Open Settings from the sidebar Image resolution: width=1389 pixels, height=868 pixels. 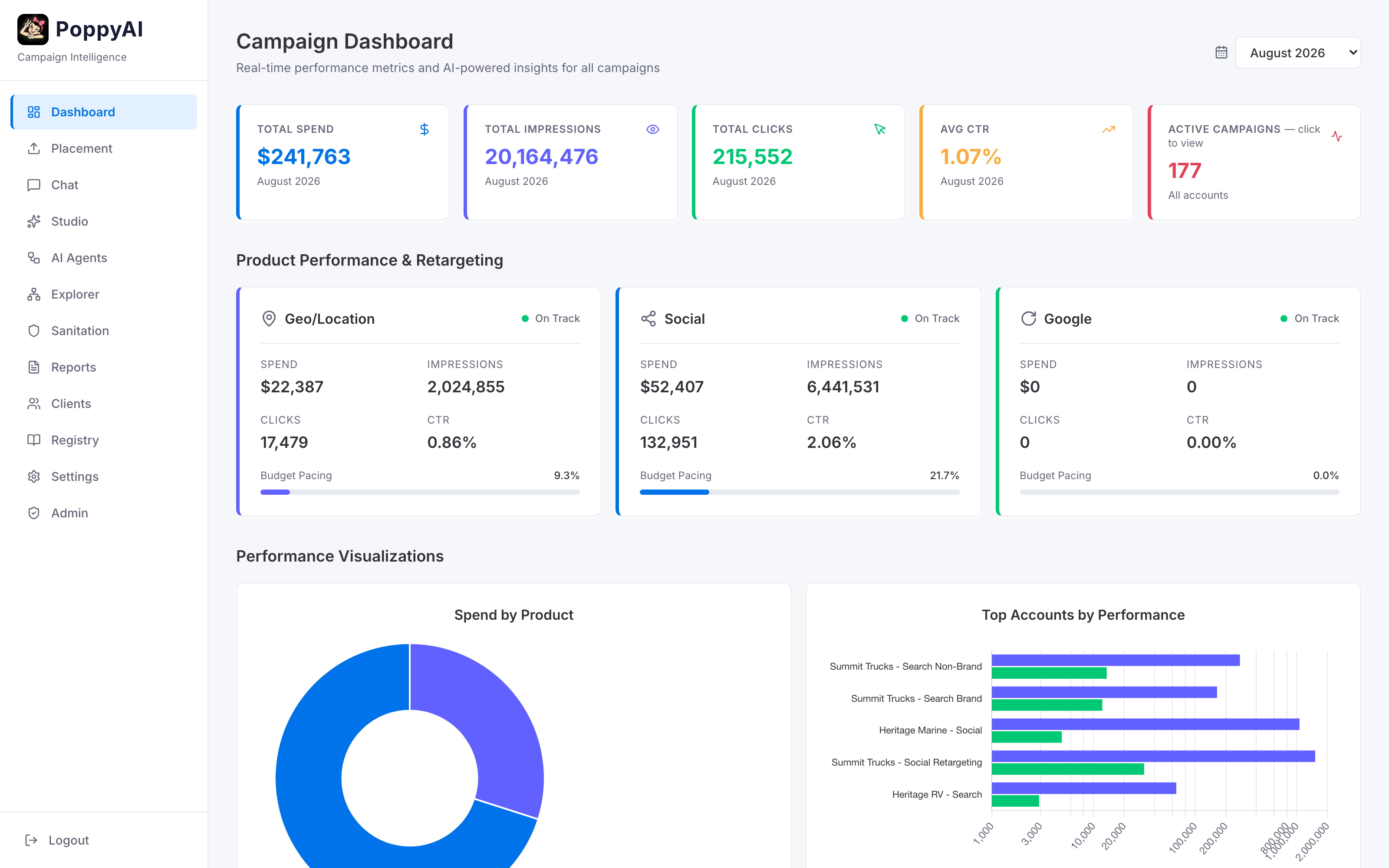click(x=104, y=477)
